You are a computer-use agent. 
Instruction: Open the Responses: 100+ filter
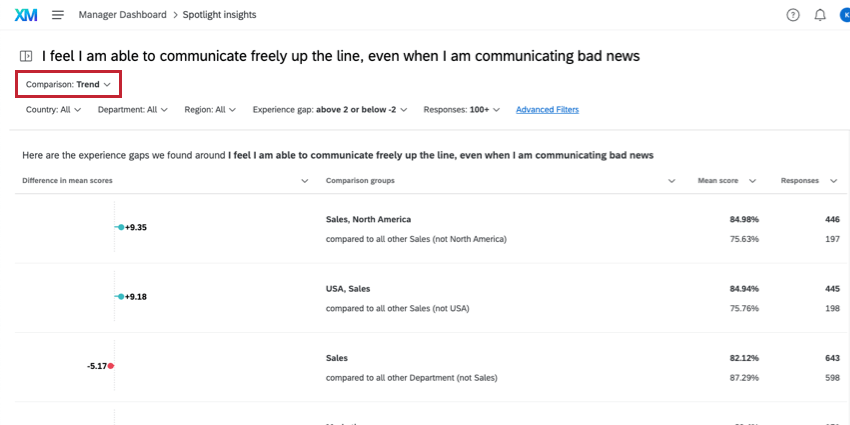[463, 110]
